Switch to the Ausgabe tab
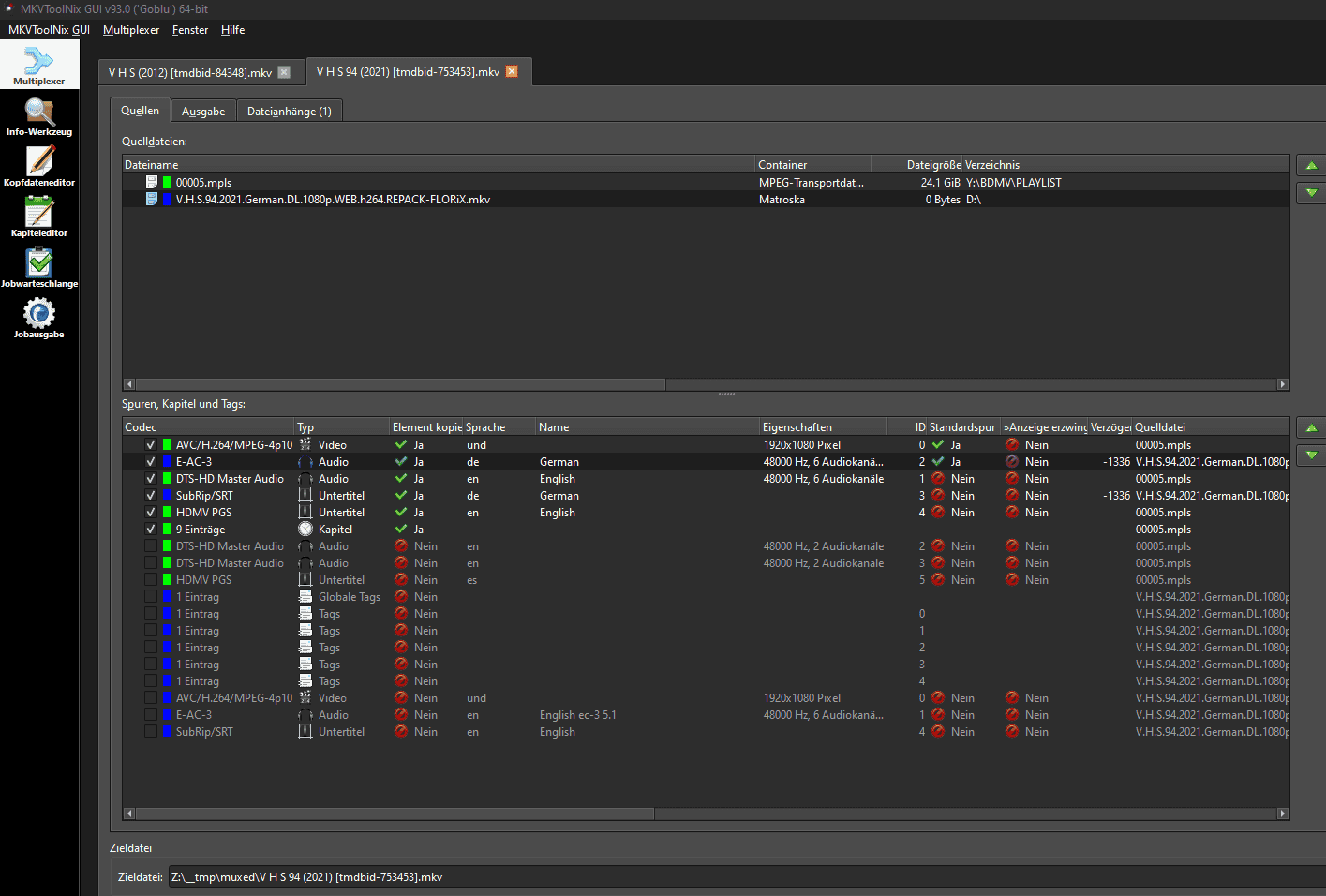The image size is (1326, 896). 203,112
